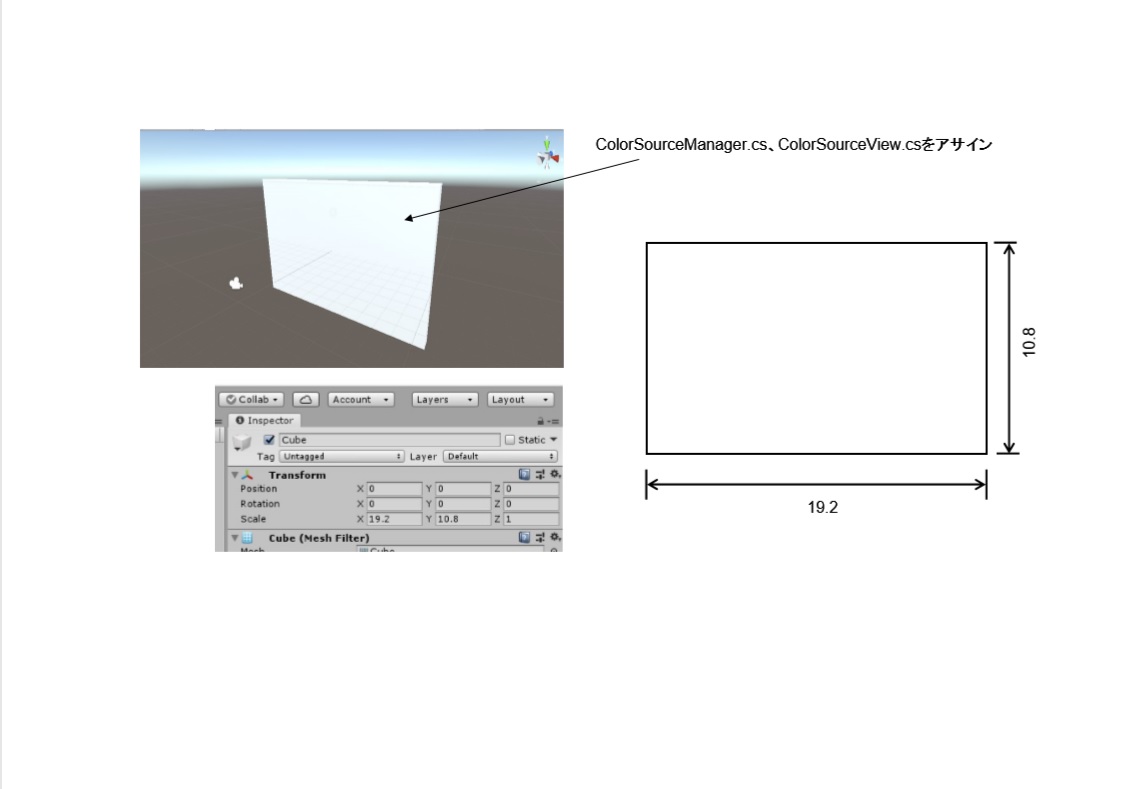The width and height of the screenshot is (1122, 789).
Task: Click the Scale Y field showing 10.8
Action: click(462, 519)
